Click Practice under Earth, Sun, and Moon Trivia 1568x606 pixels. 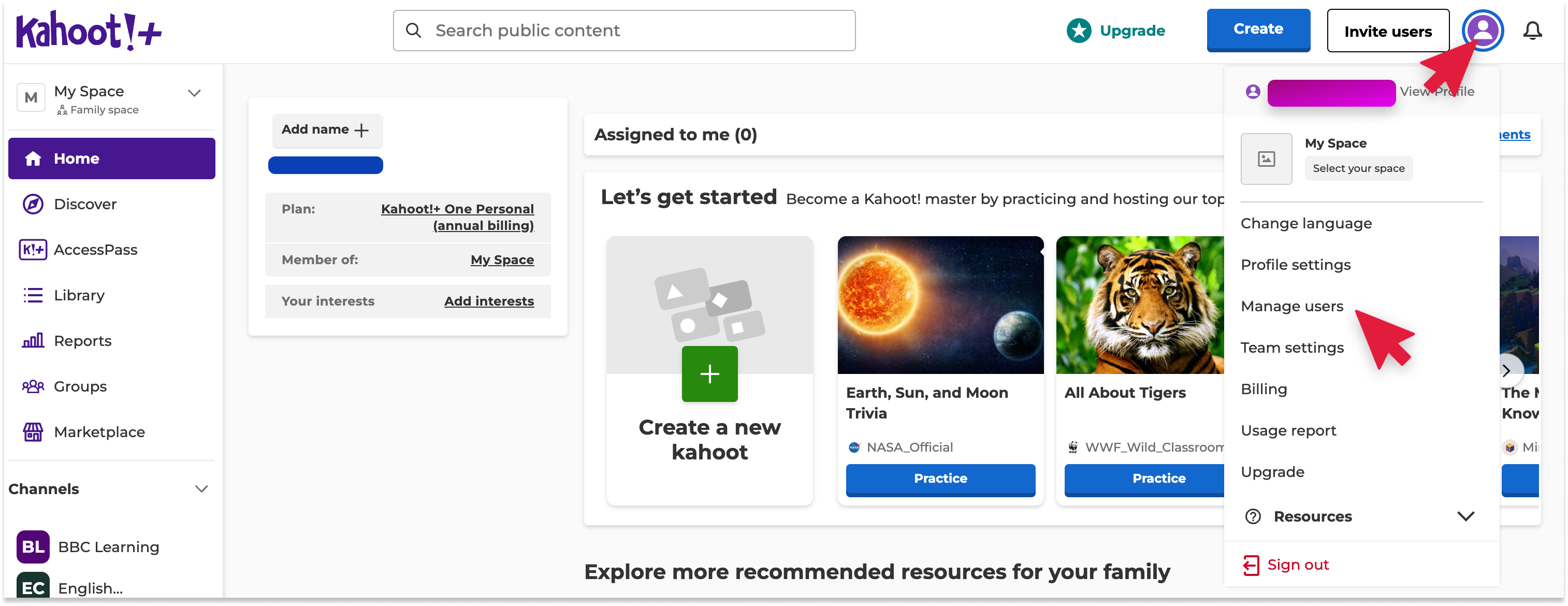click(940, 479)
